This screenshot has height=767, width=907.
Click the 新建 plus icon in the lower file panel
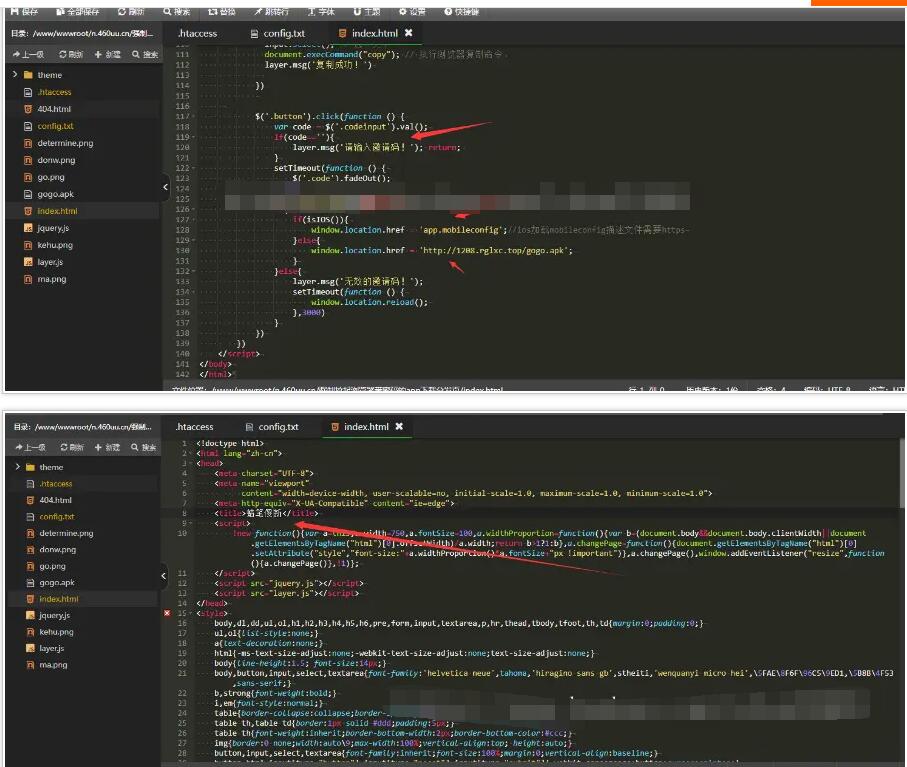(x=100, y=447)
